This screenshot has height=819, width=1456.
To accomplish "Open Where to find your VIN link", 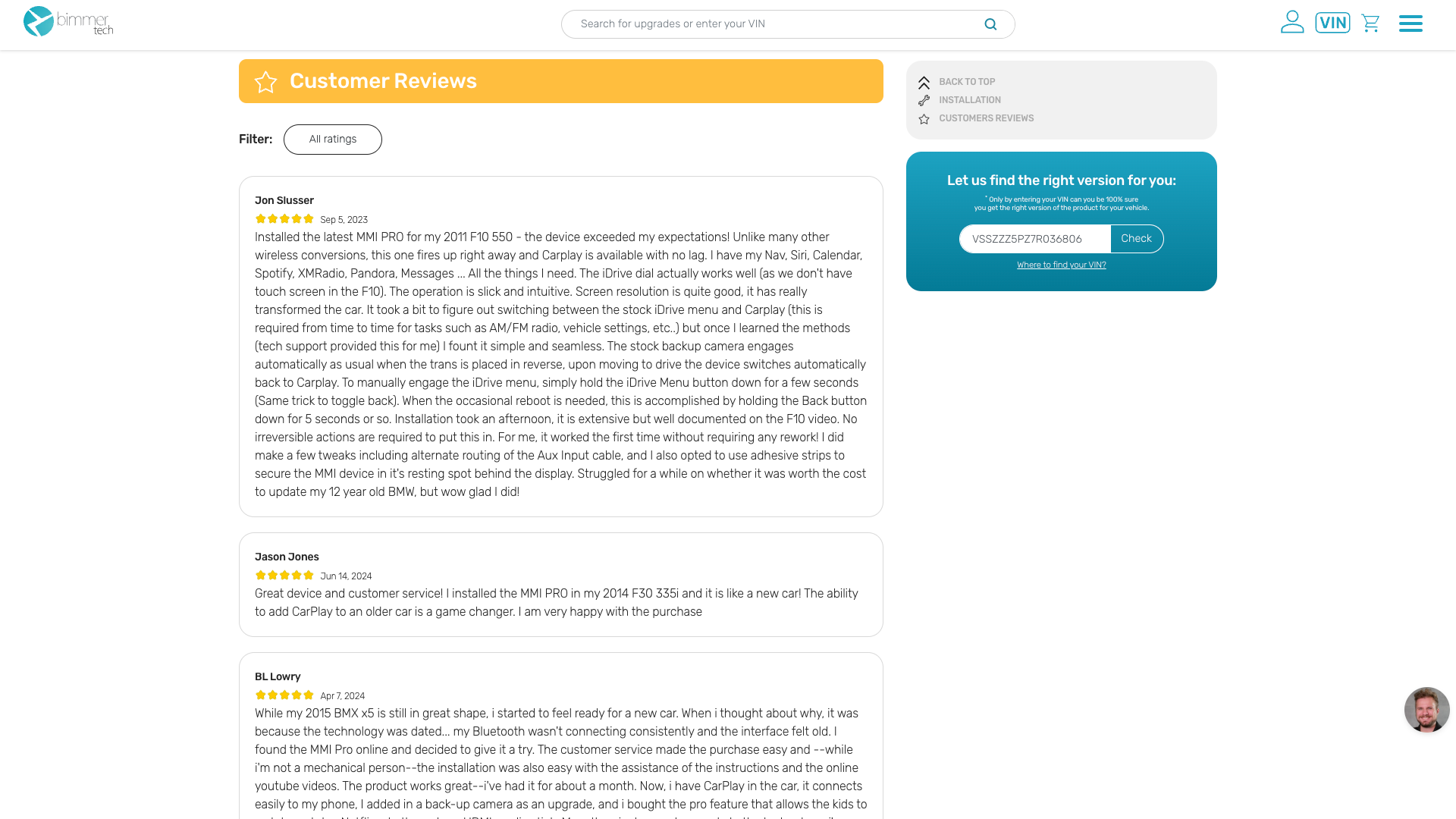I will pyautogui.click(x=1061, y=265).
